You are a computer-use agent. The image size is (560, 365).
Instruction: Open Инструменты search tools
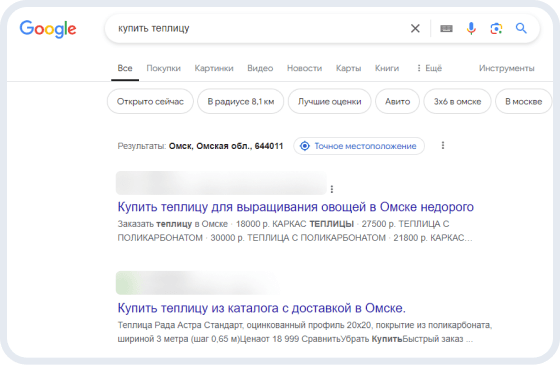click(x=506, y=68)
